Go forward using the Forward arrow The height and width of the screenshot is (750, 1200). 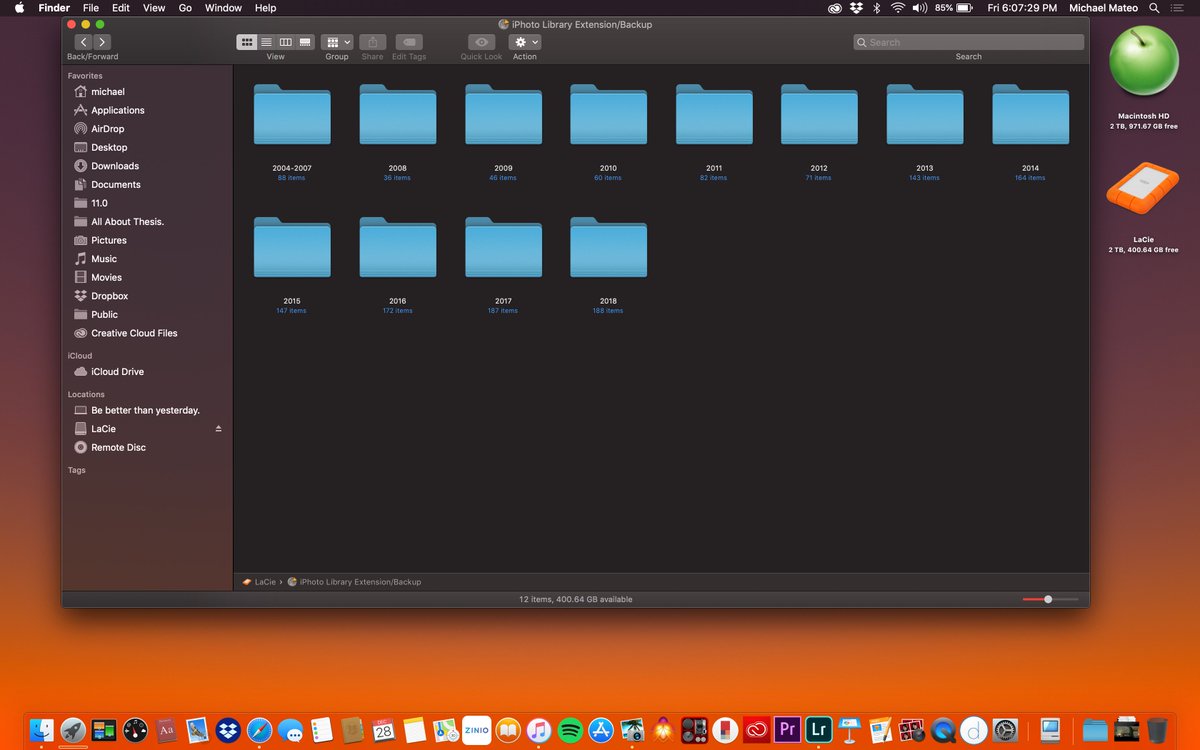click(x=102, y=42)
